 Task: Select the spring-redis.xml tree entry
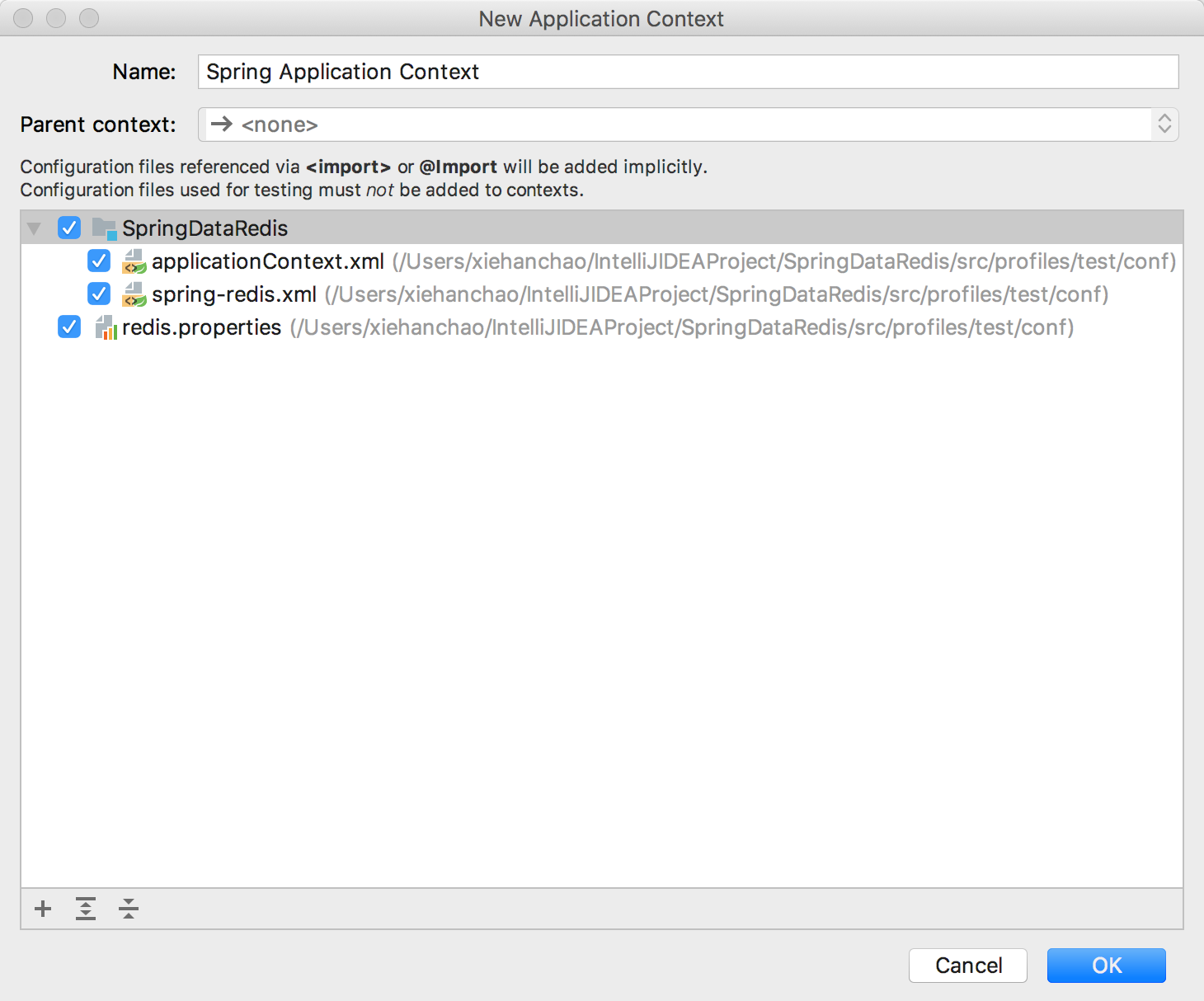[x=233, y=294]
